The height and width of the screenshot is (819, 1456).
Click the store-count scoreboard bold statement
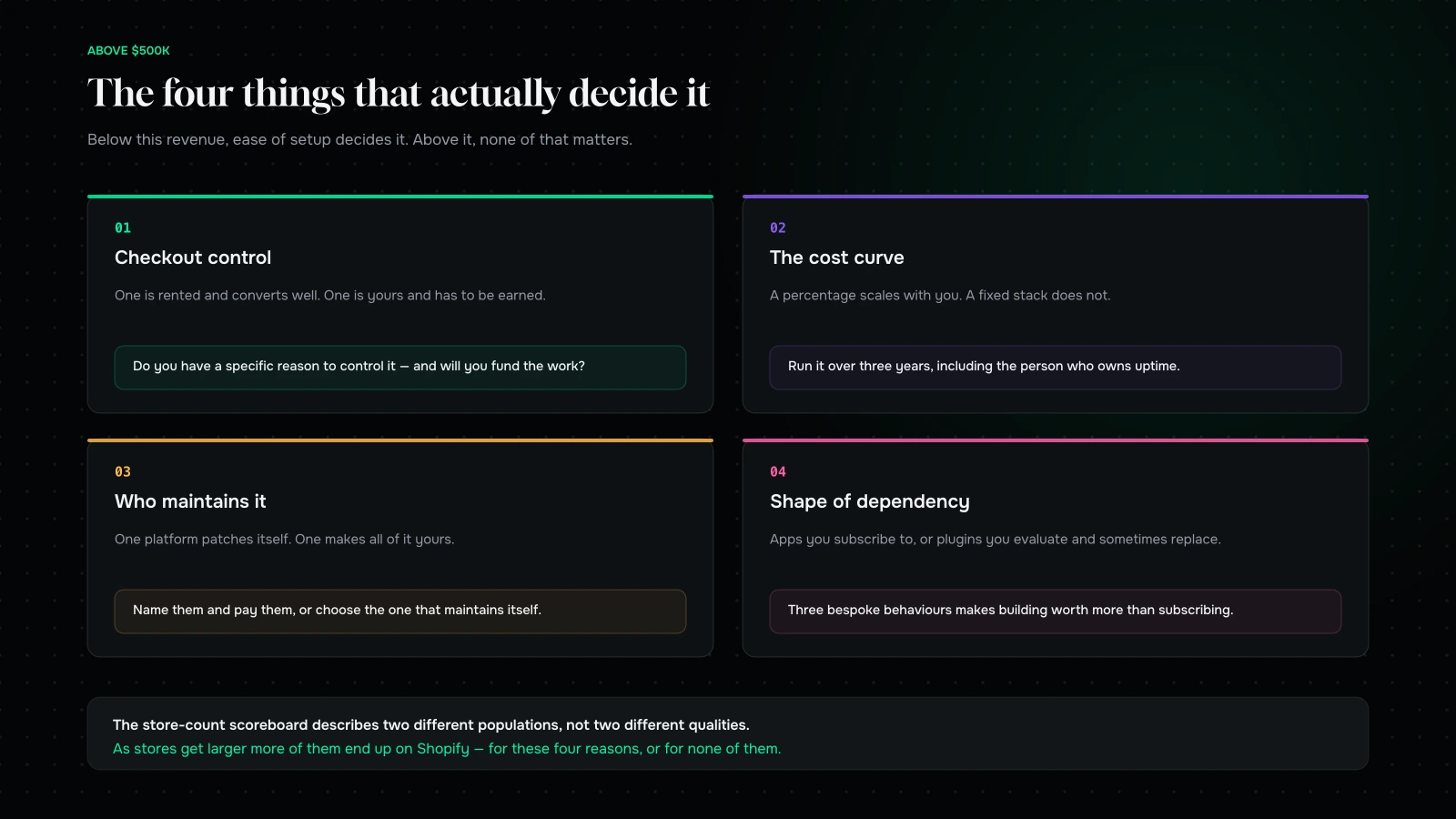[431, 725]
